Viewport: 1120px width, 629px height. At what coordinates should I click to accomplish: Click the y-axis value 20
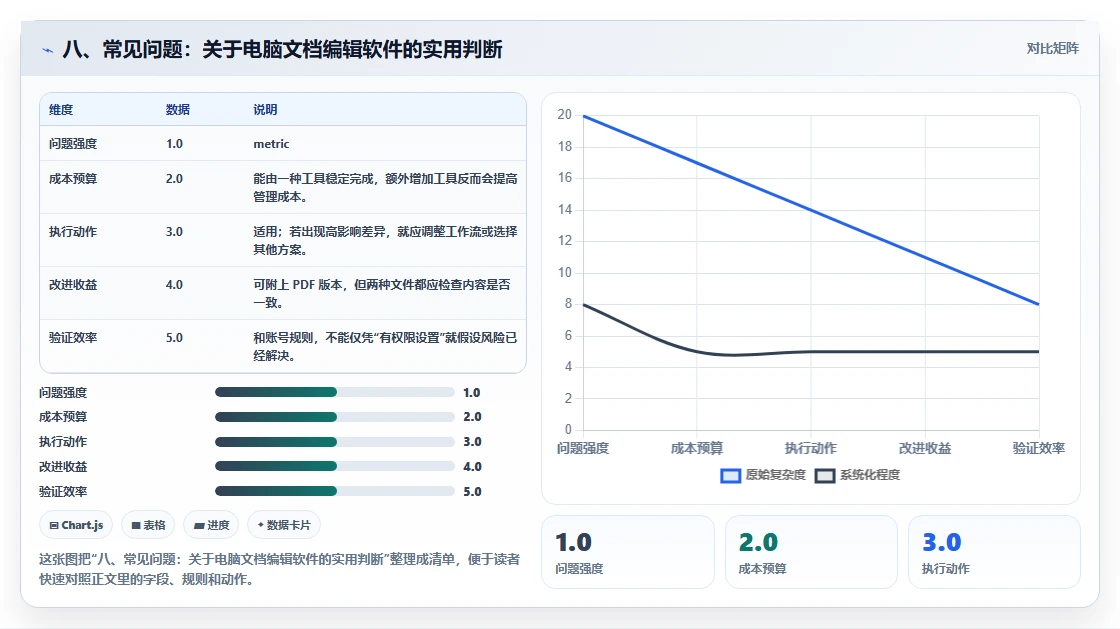564,114
